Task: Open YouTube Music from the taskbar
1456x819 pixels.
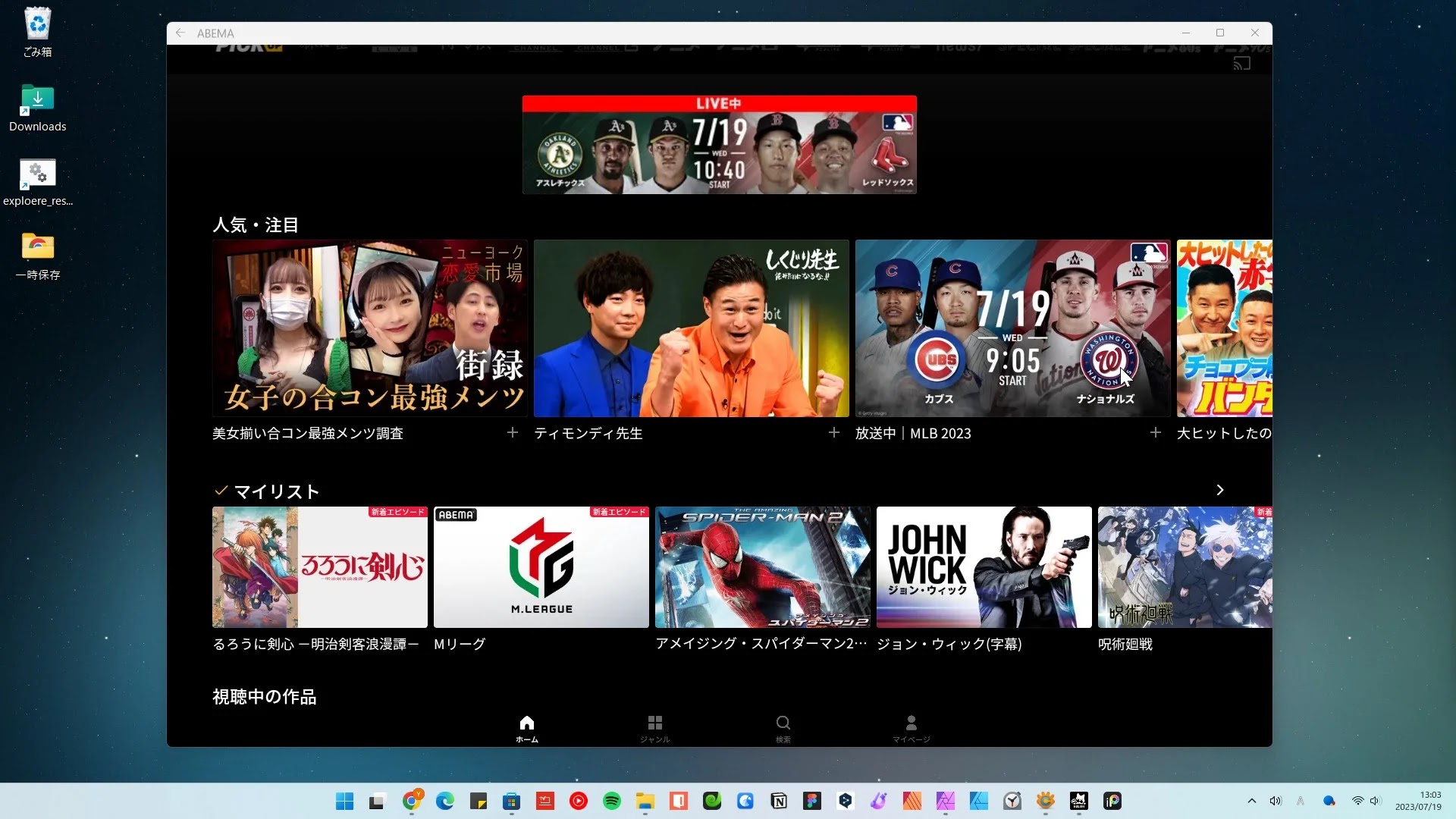Action: [x=579, y=801]
